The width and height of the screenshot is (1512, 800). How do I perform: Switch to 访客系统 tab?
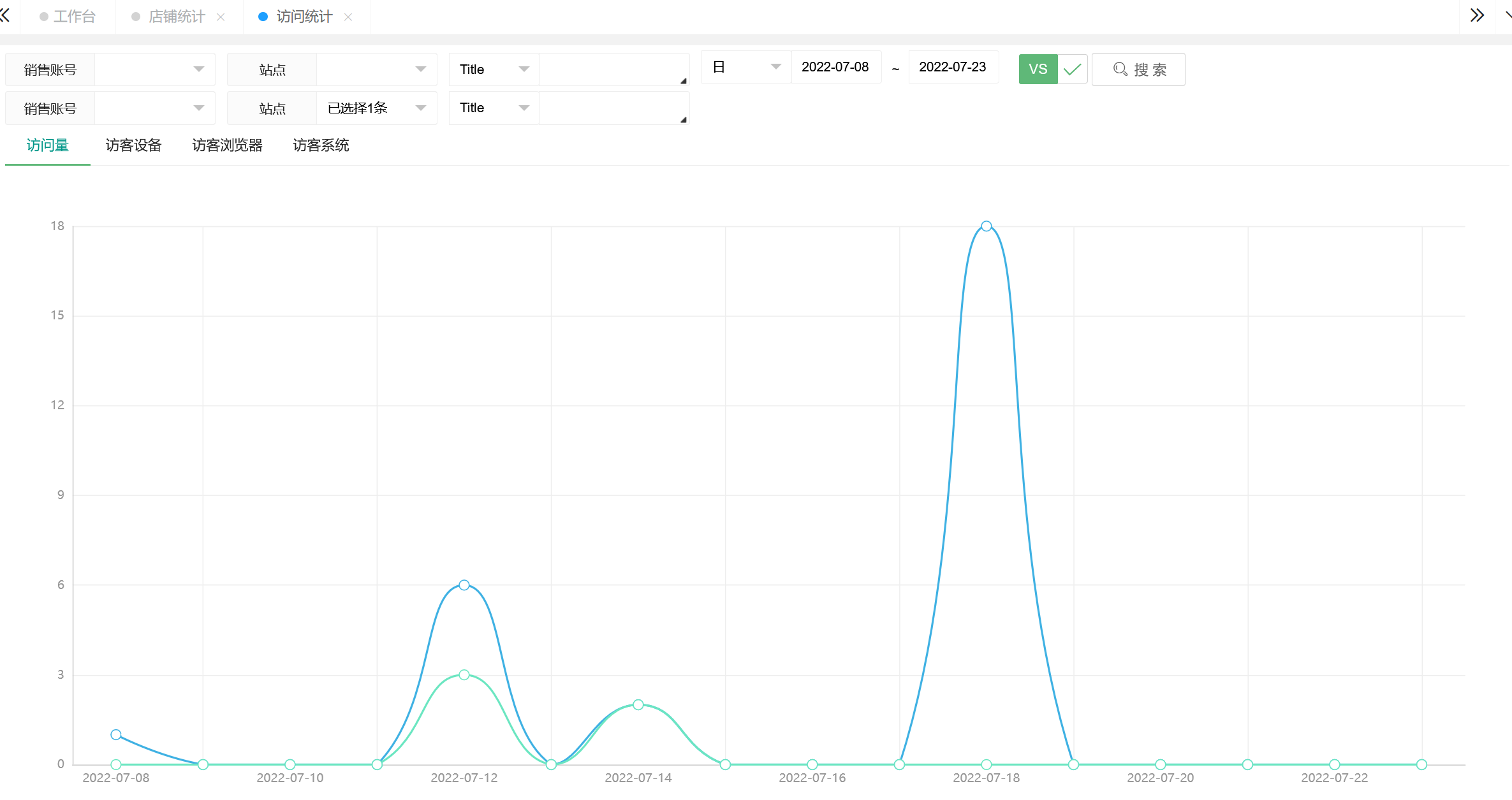point(321,146)
